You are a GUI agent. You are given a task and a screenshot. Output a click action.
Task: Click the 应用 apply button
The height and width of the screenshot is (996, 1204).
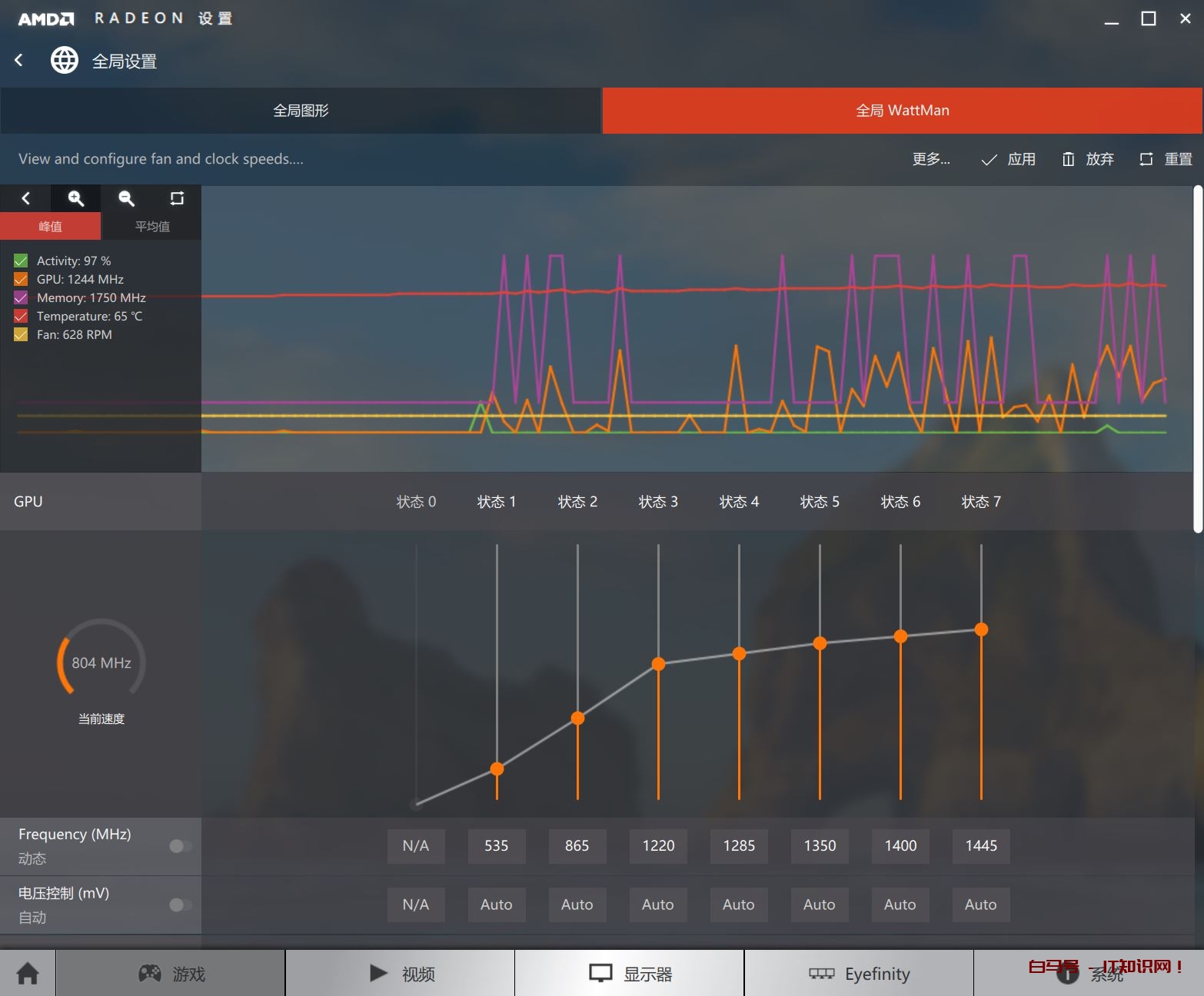(x=1009, y=159)
